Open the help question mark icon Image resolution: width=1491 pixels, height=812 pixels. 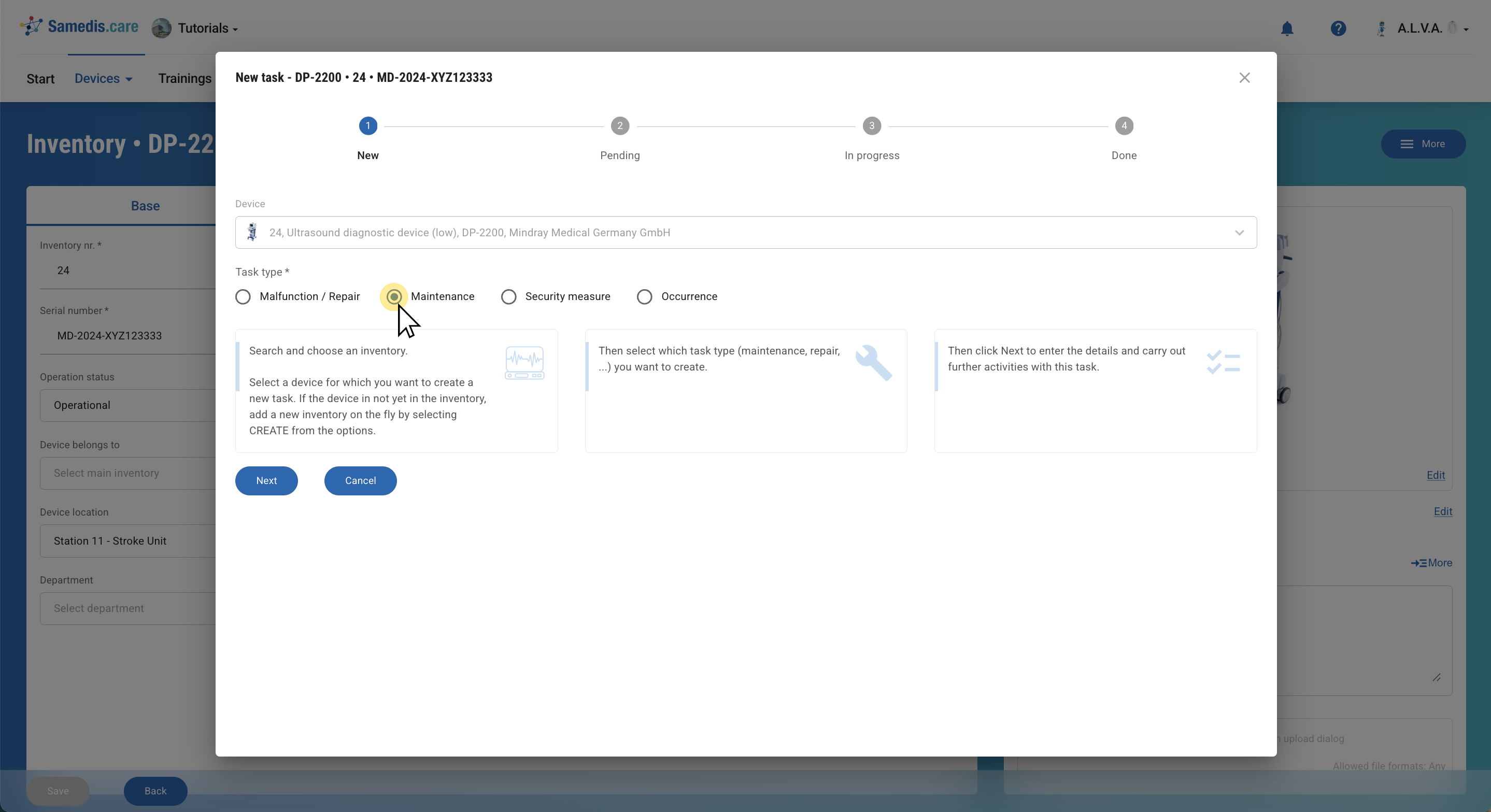tap(1338, 29)
